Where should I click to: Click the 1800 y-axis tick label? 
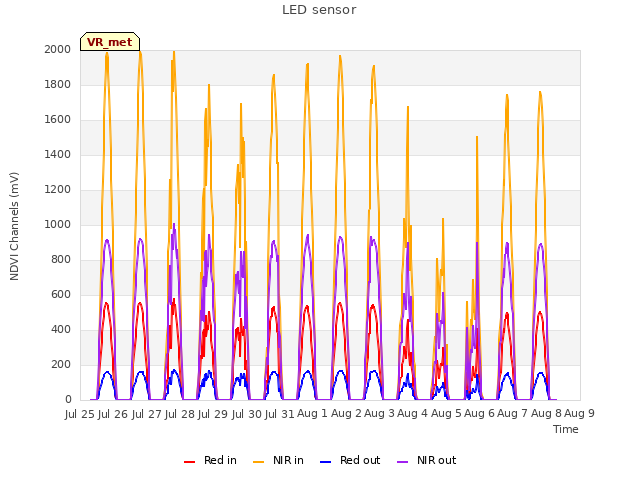point(58,84)
